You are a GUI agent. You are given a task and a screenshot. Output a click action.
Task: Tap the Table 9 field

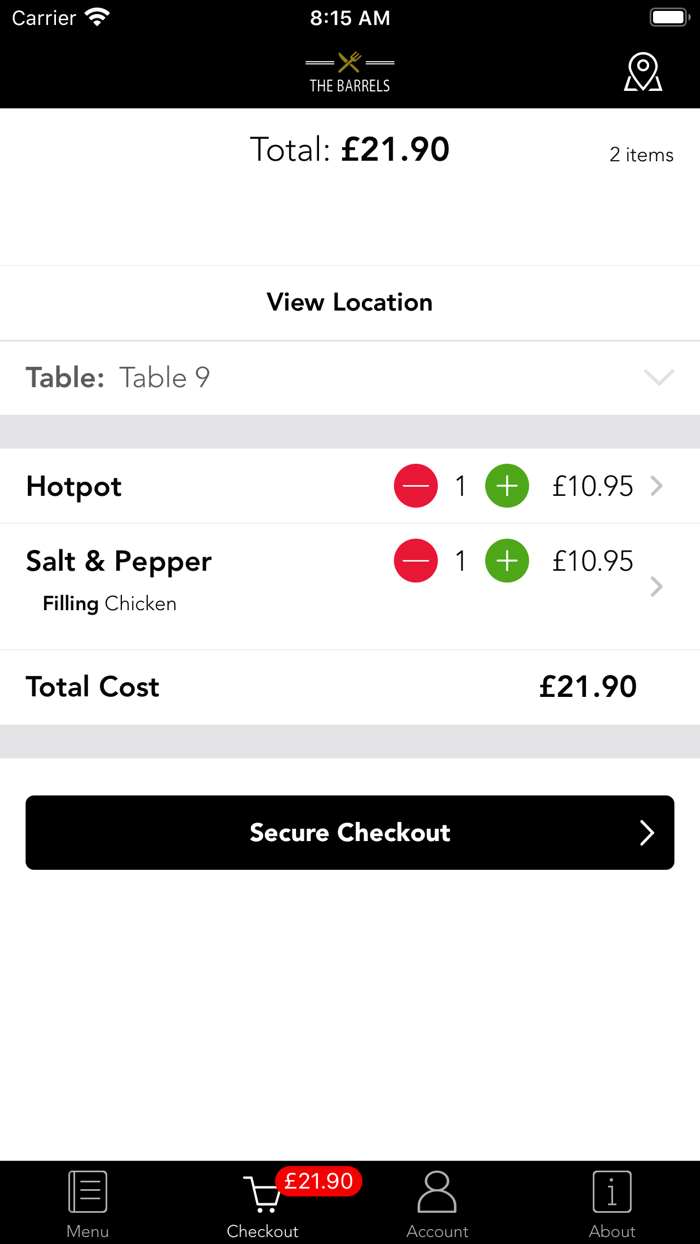[165, 378]
